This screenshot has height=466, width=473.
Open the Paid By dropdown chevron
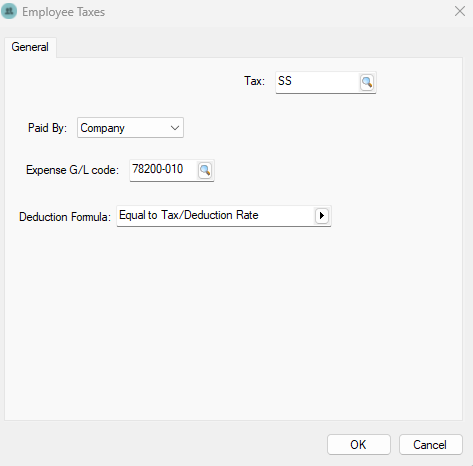175,128
